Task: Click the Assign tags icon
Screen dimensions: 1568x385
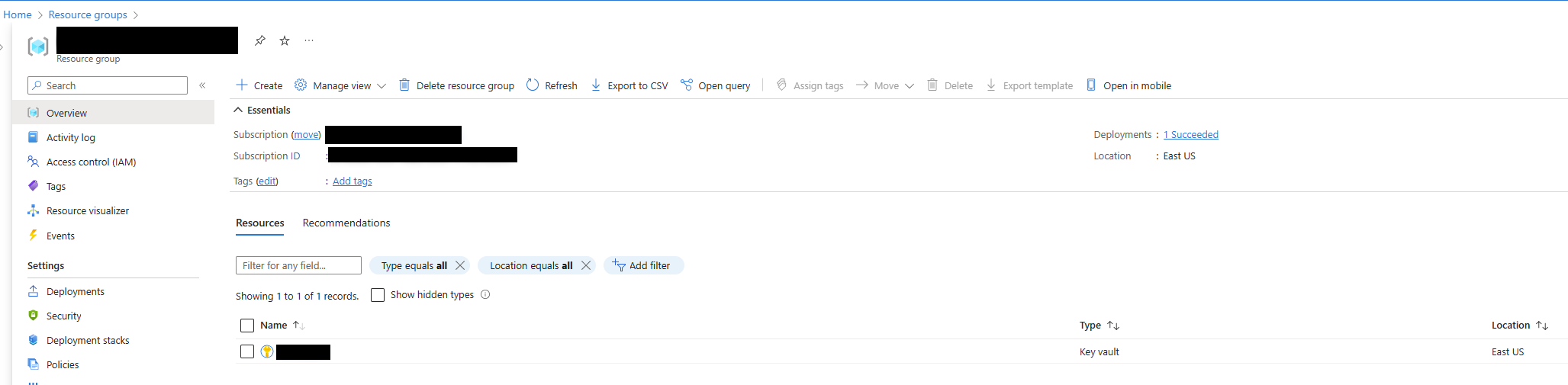Action: [x=781, y=85]
